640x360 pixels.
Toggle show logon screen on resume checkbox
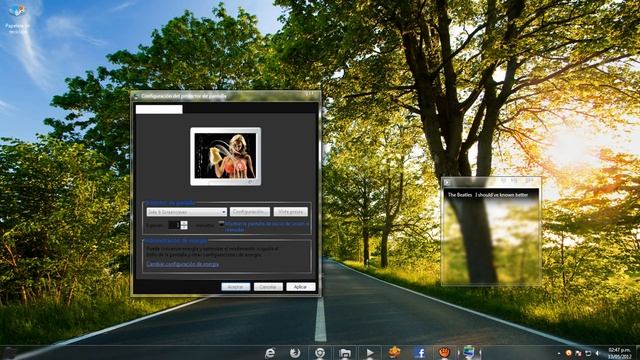click(x=221, y=224)
